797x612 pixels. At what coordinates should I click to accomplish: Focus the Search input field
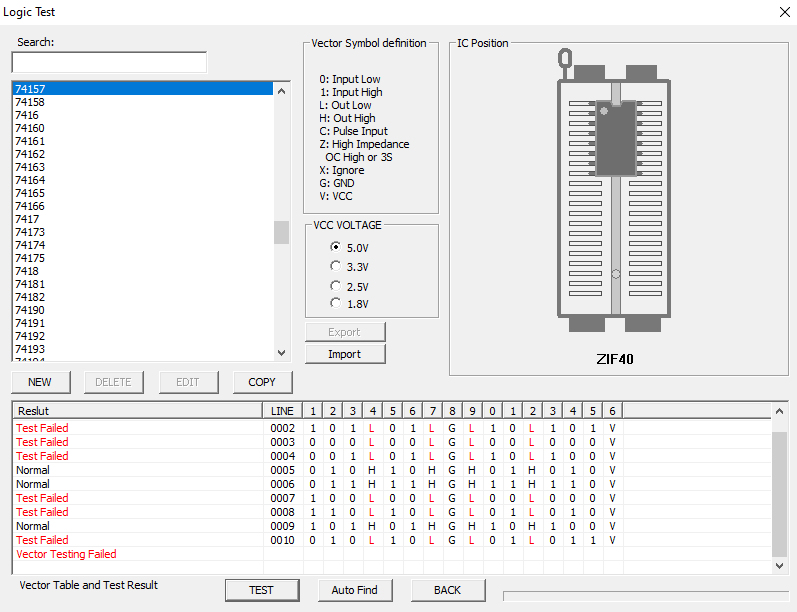tap(109, 62)
